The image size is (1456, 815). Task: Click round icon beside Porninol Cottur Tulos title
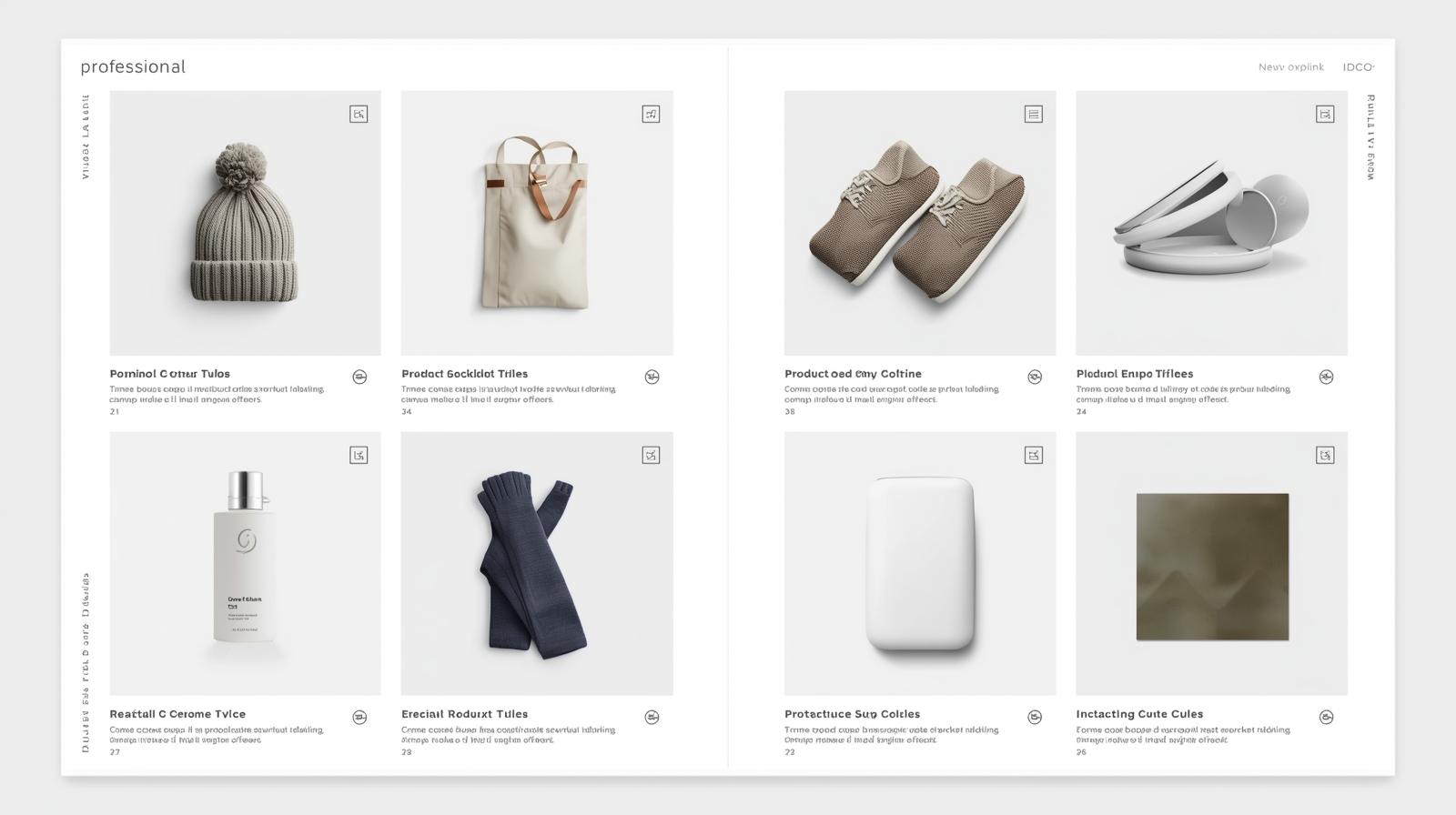[359, 377]
